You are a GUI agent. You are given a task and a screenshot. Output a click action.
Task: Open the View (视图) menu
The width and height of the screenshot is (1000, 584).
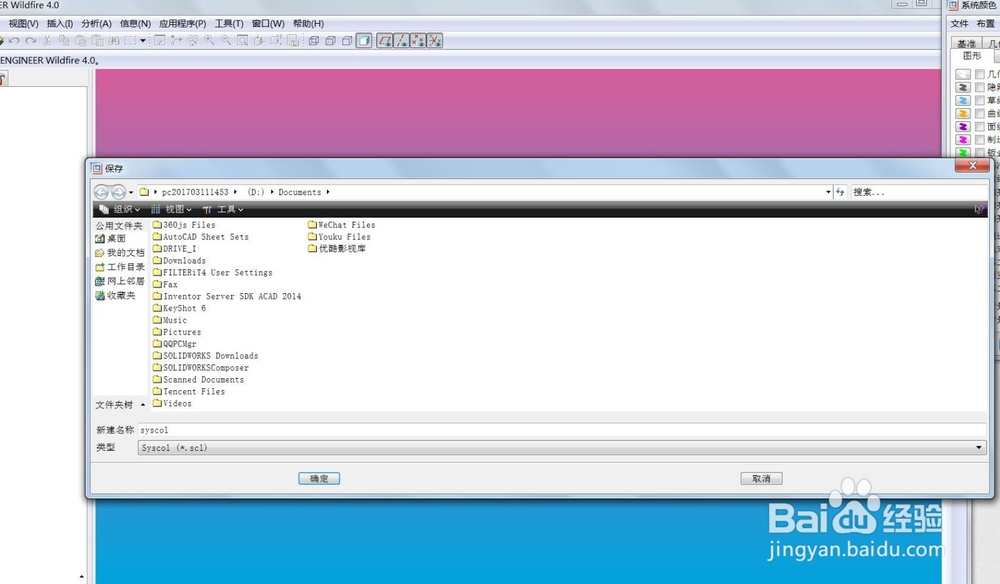click(23, 24)
